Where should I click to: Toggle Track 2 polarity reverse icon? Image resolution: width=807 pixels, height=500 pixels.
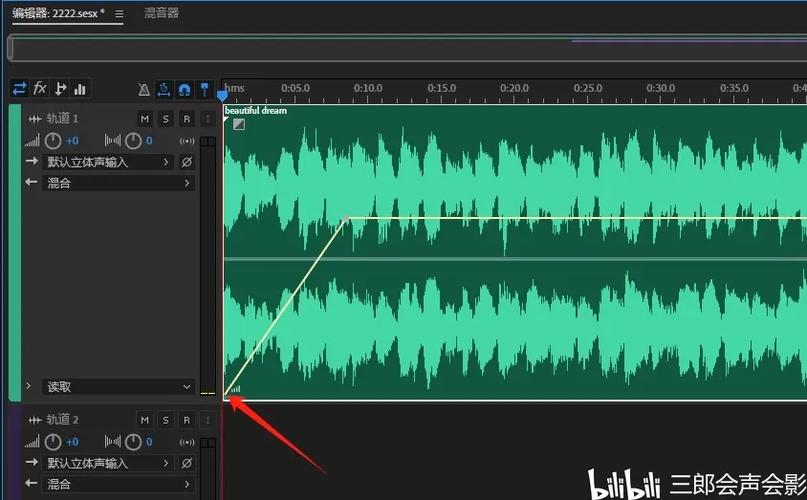click(187, 463)
